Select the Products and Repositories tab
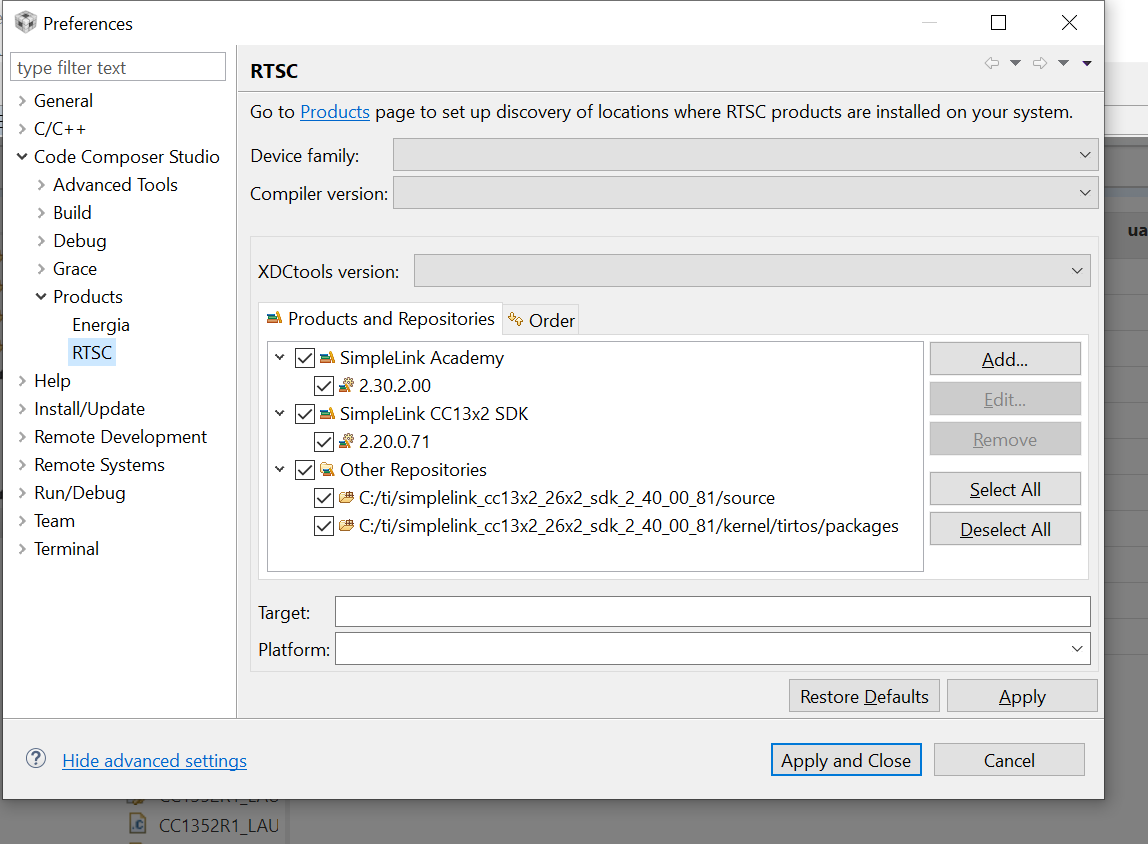Image resolution: width=1148 pixels, height=844 pixels. (x=381, y=319)
